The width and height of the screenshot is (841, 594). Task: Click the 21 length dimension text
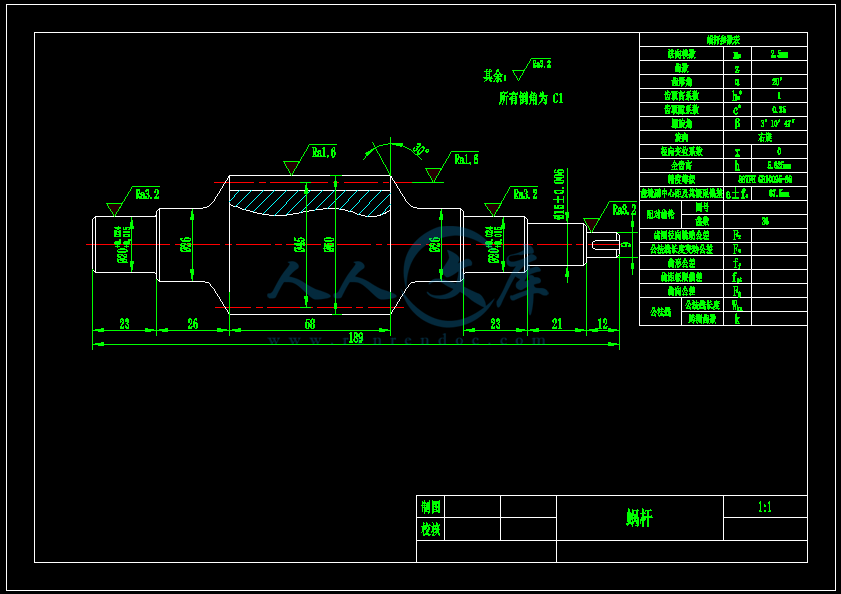[x=557, y=324]
